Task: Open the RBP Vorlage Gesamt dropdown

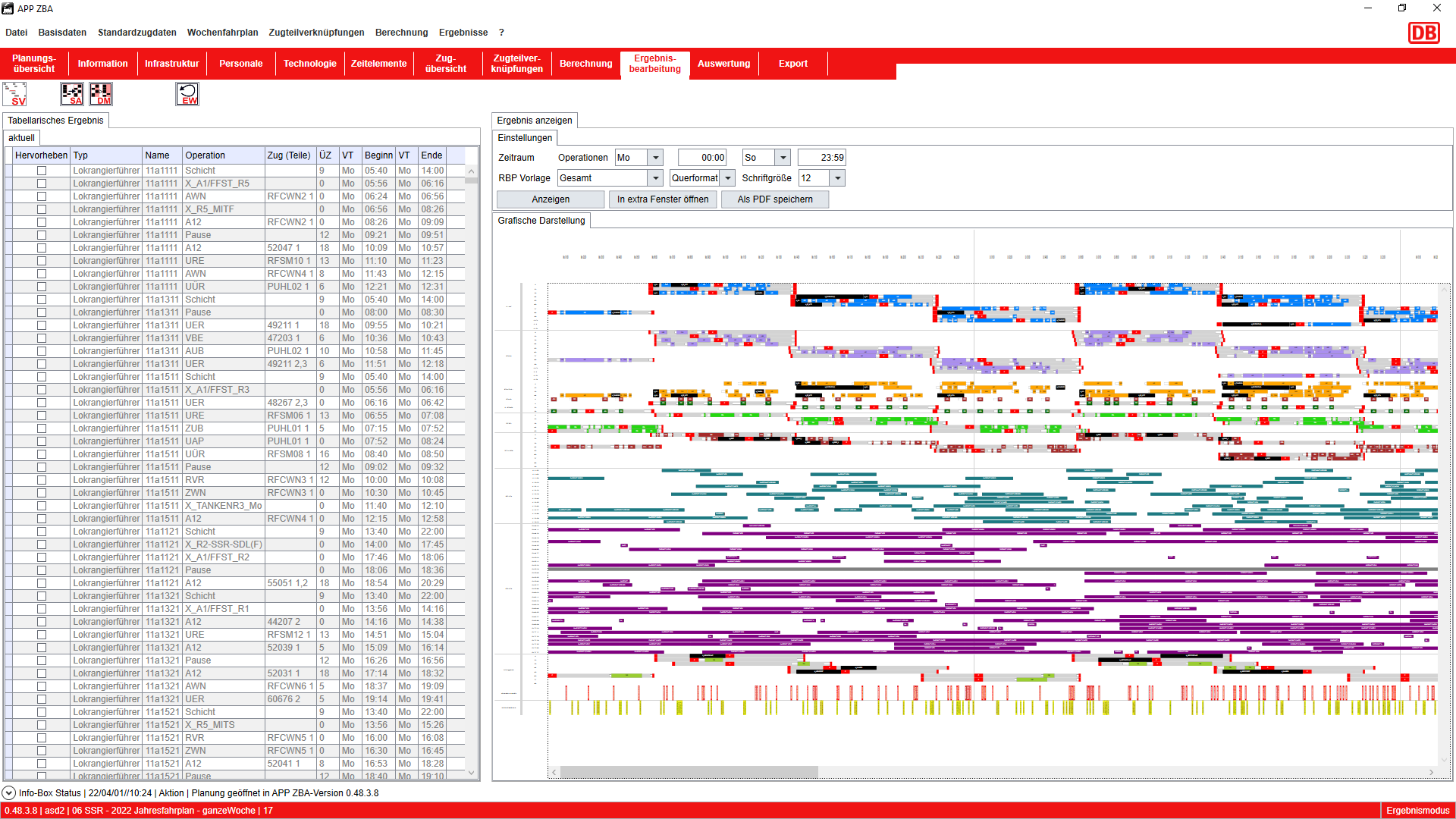Action: pos(656,178)
